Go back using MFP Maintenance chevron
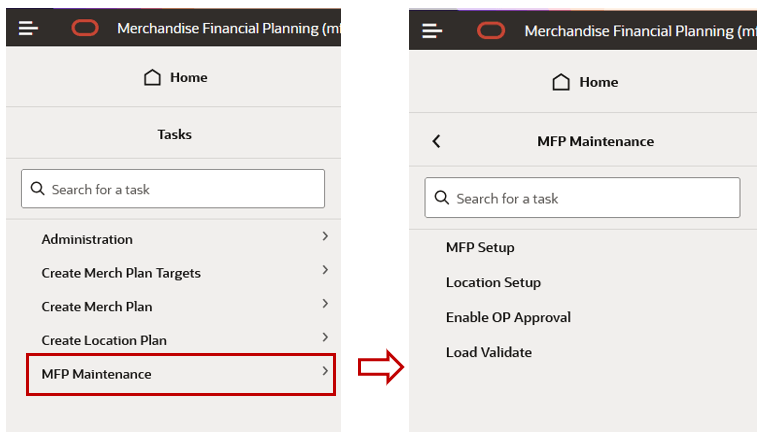 click(436, 141)
